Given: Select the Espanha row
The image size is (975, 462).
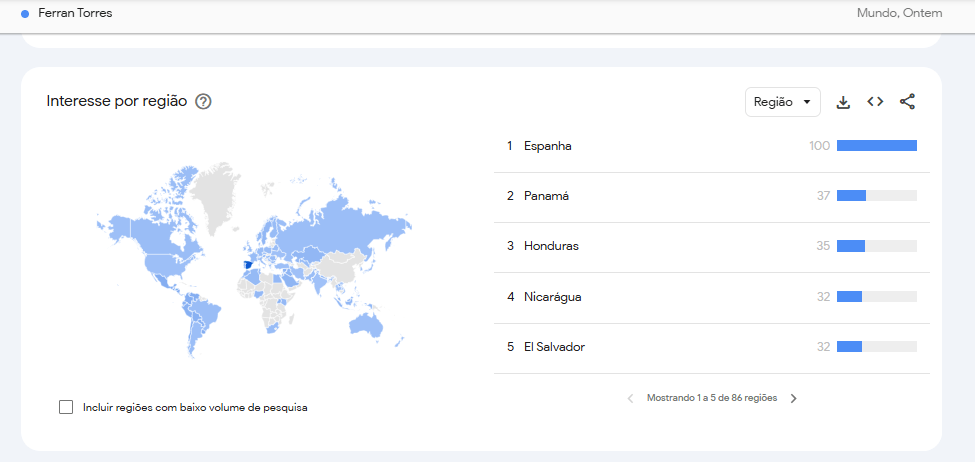Looking at the screenshot, I should tap(712, 146).
